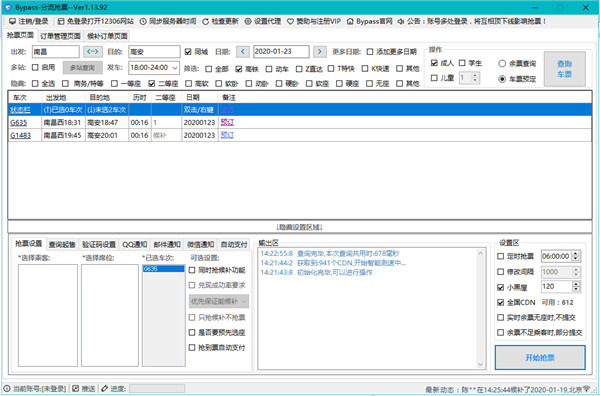Click the 注销/登录 monitor icon
The image size is (600, 396).
coord(12,21)
